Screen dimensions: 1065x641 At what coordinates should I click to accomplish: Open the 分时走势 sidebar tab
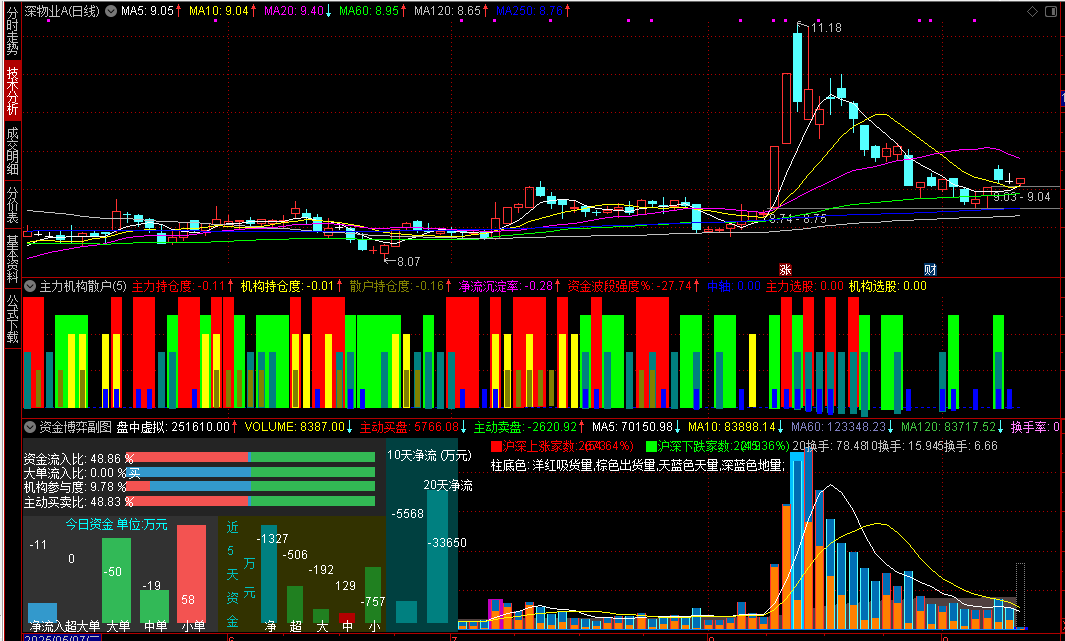pos(12,31)
